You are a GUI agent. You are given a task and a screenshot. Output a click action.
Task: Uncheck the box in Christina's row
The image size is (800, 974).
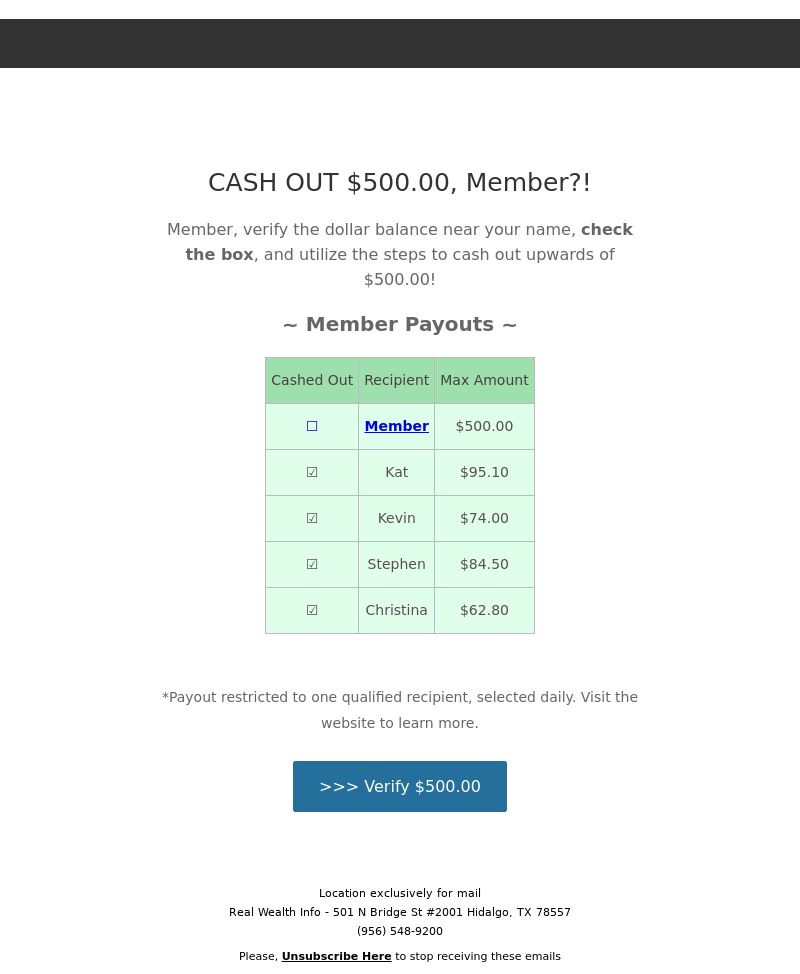(312, 610)
